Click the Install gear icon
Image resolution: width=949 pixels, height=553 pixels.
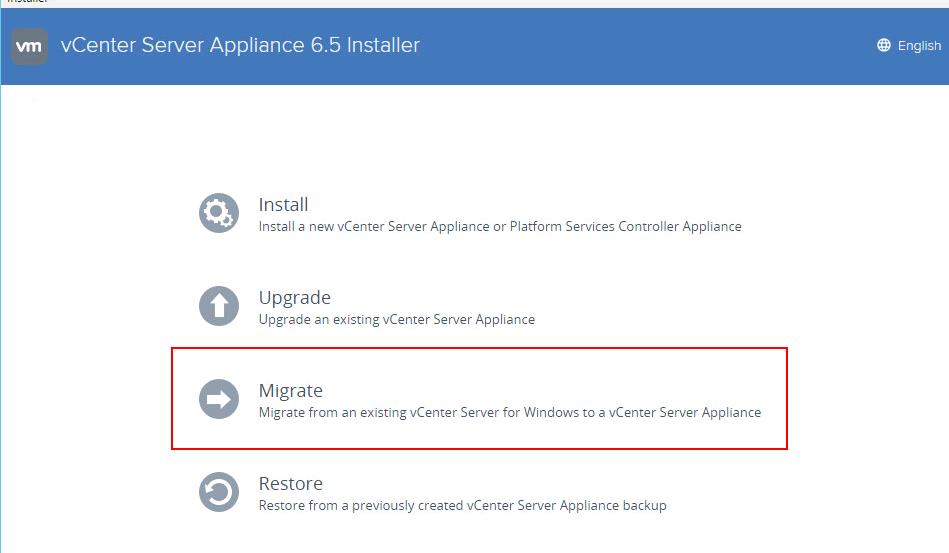click(218, 213)
